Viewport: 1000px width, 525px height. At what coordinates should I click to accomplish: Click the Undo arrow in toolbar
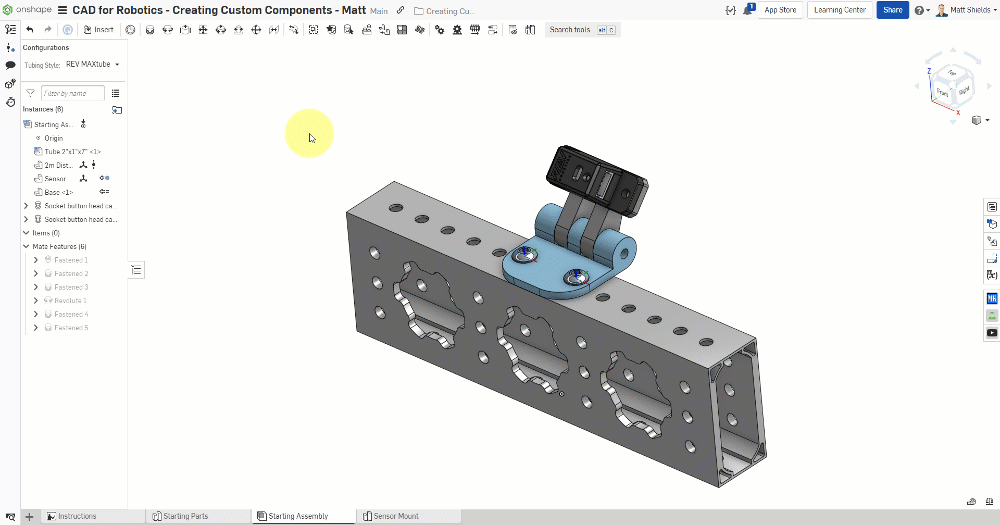click(30, 30)
